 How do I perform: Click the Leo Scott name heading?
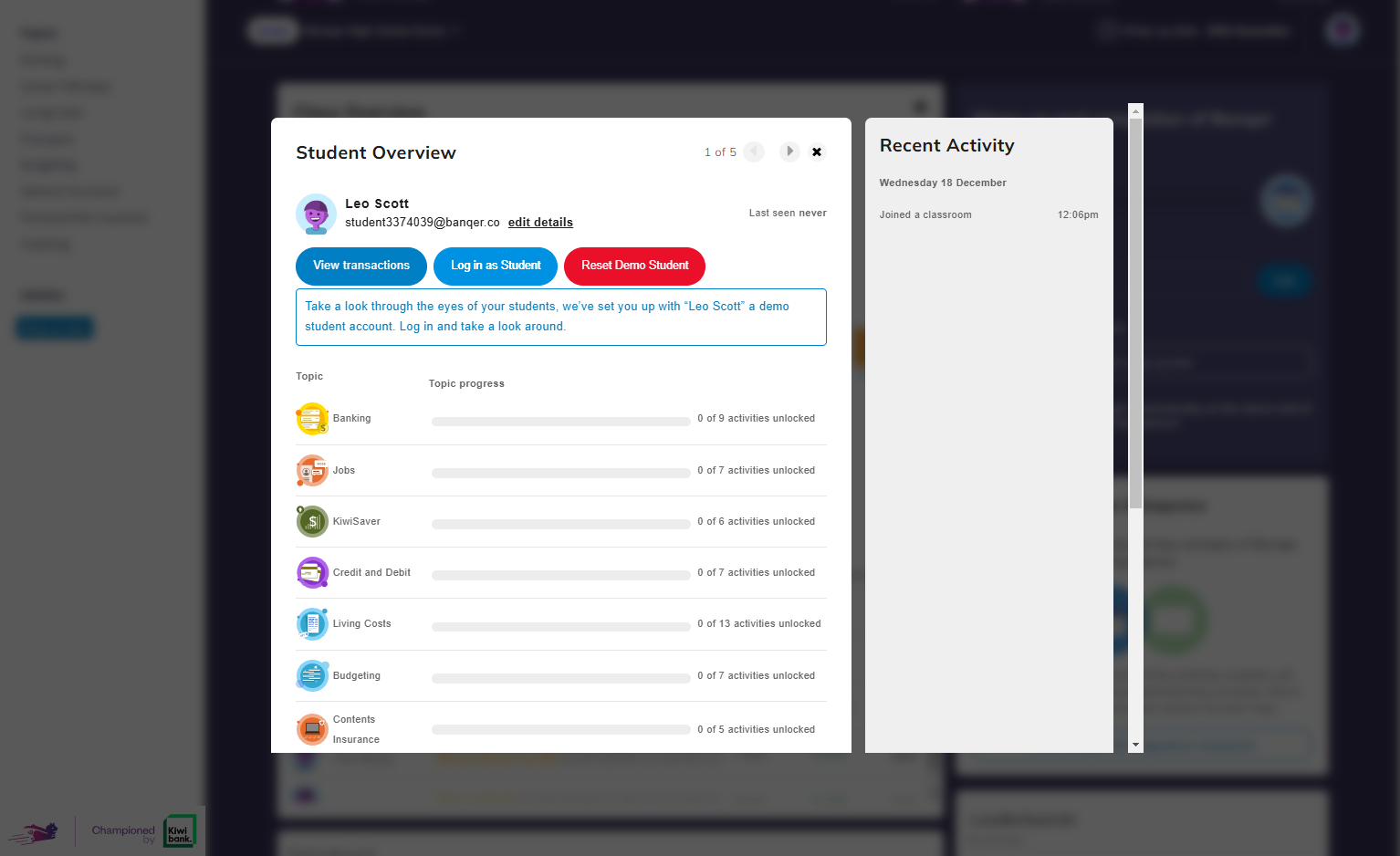coord(377,204)
